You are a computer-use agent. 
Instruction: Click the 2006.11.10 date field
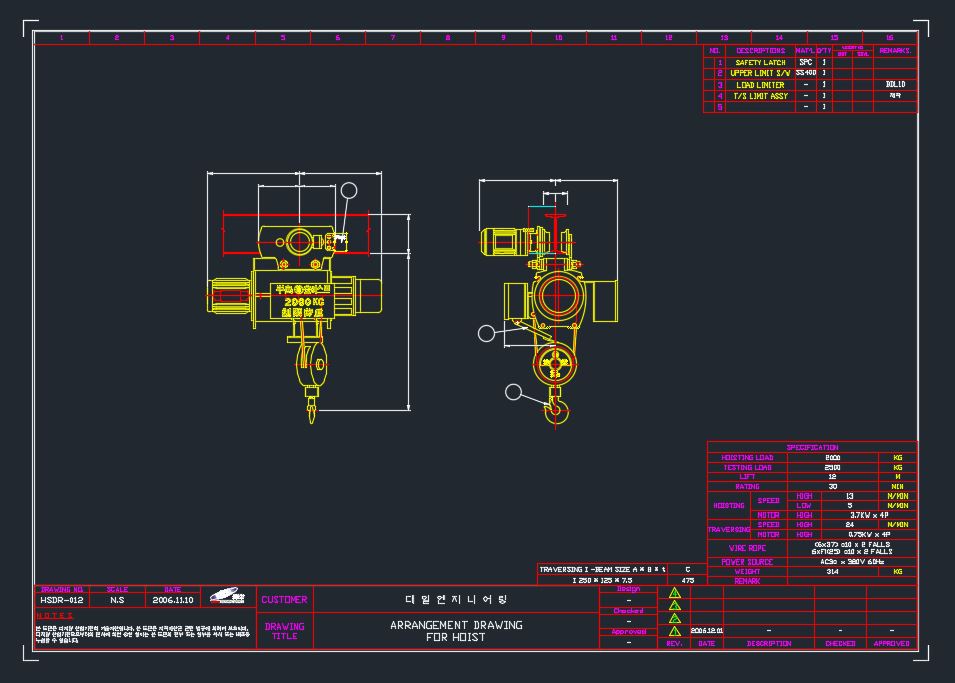pos(173,600)
